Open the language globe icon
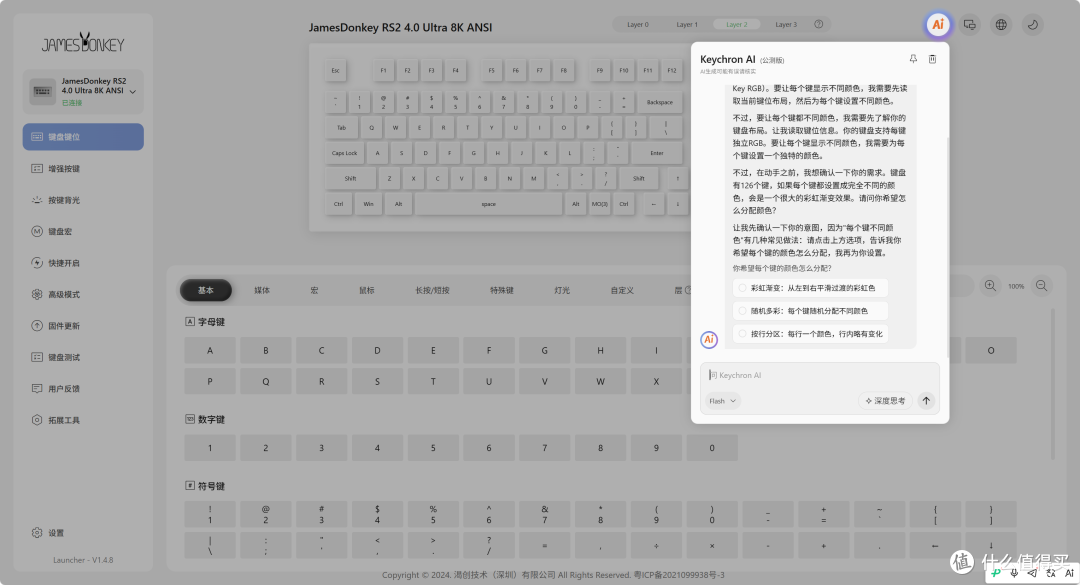Viewport: 1080px width, 585px height. coord(1001,25)
